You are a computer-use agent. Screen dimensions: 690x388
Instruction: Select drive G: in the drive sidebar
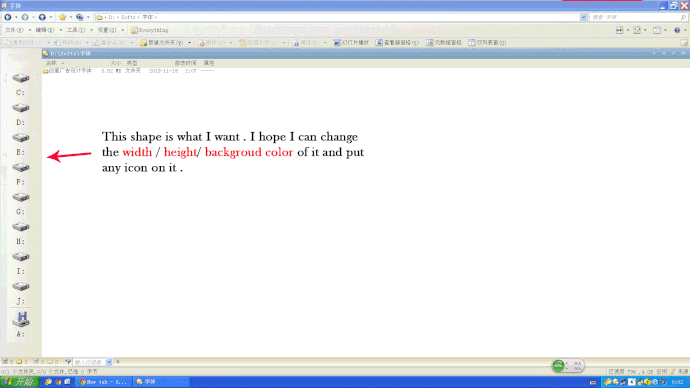pyautogui.click(x=21, y=204)
